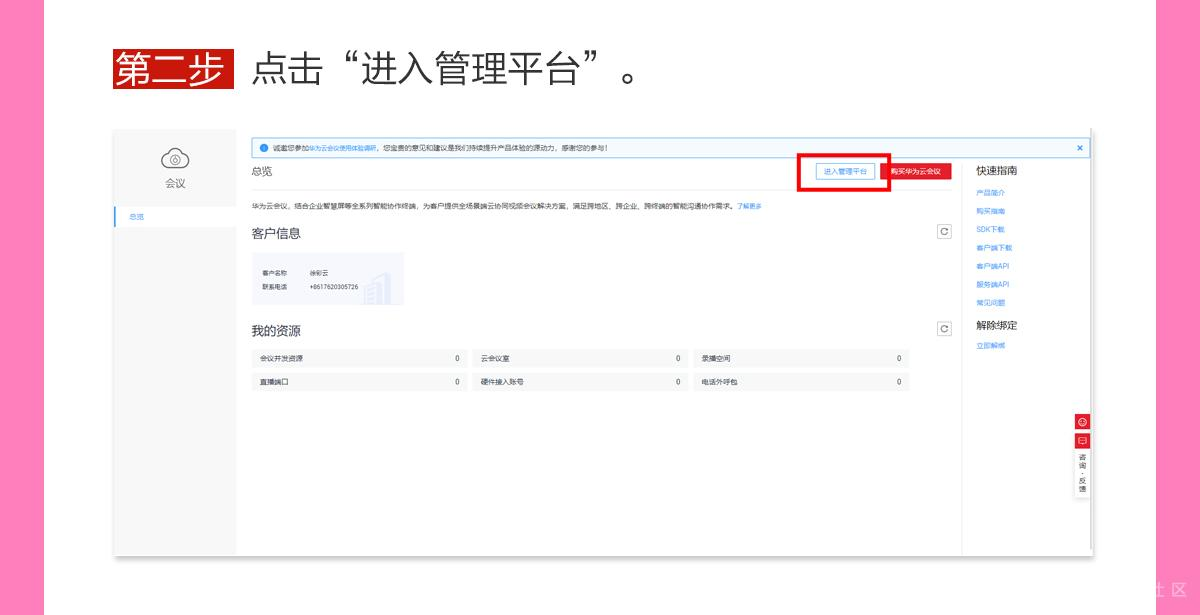Open the 了解更多 link

(x=750, y=206)
